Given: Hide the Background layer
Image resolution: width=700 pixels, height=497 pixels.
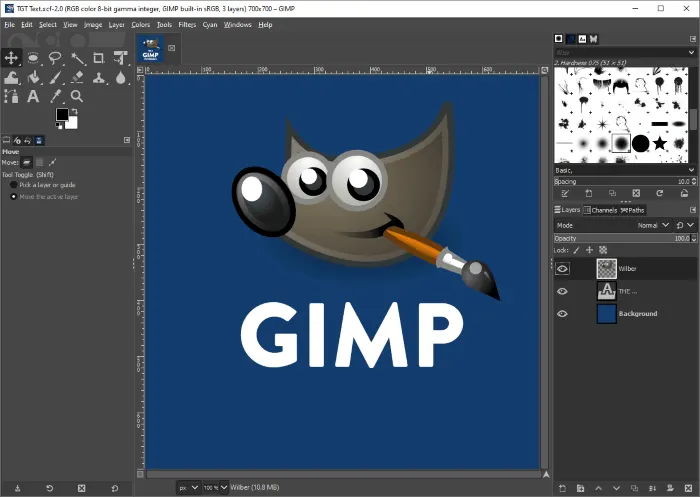Looking at the screenshot, I should (x=562, y=313).
